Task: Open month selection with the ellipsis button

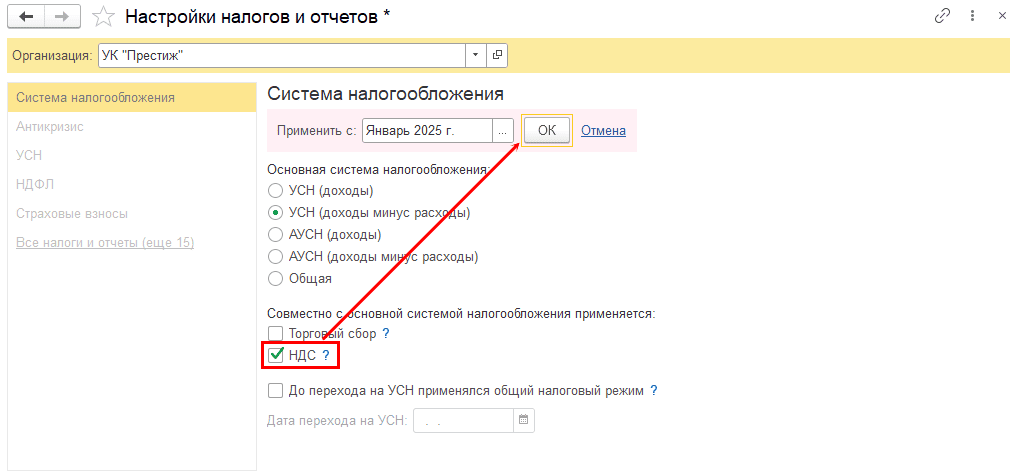Action: click(504, 131)
